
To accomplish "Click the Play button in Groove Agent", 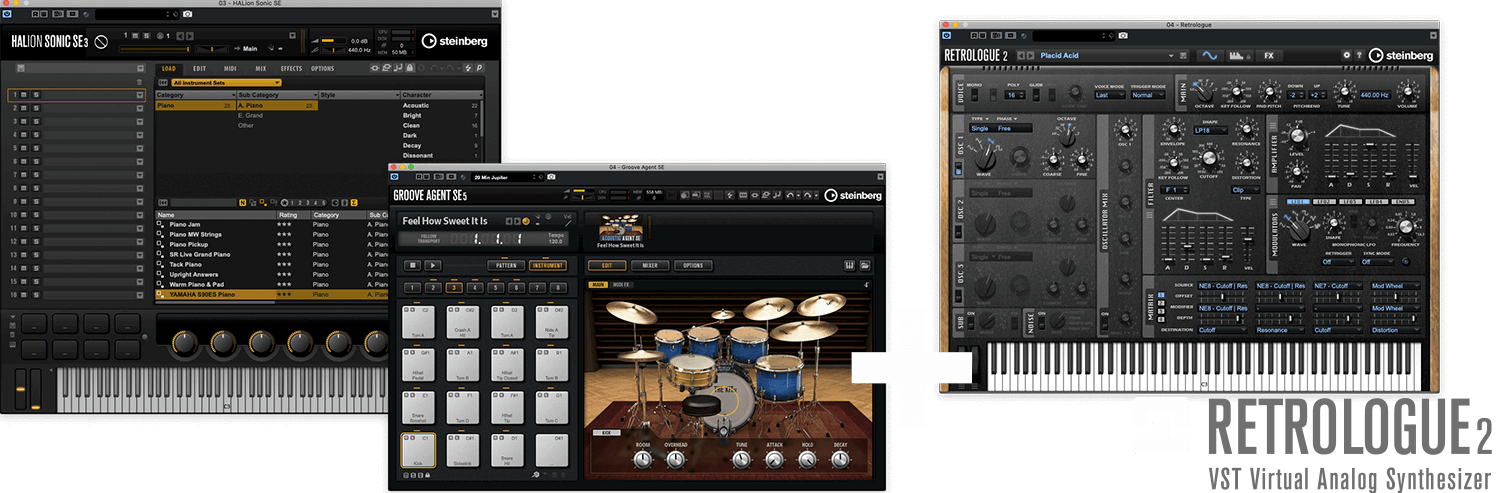I will tap(432, 265).
